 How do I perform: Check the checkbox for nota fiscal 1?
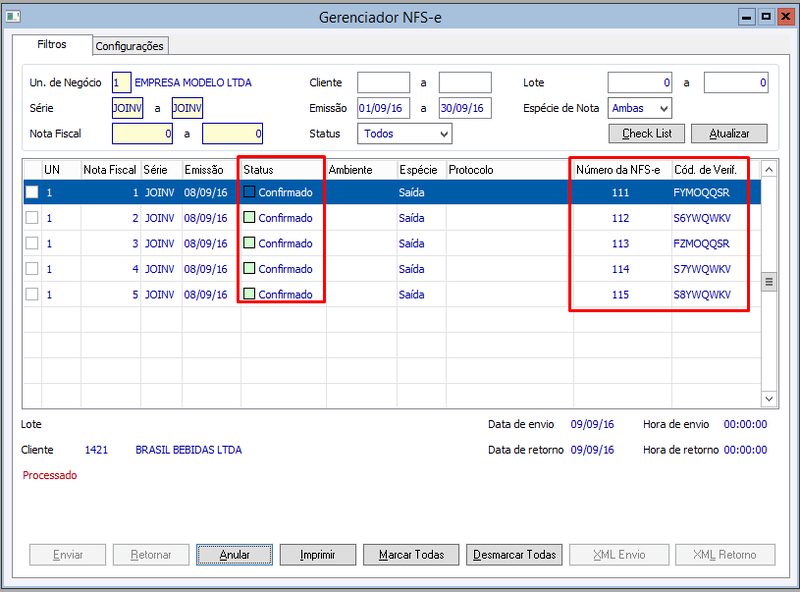point(32,192)
